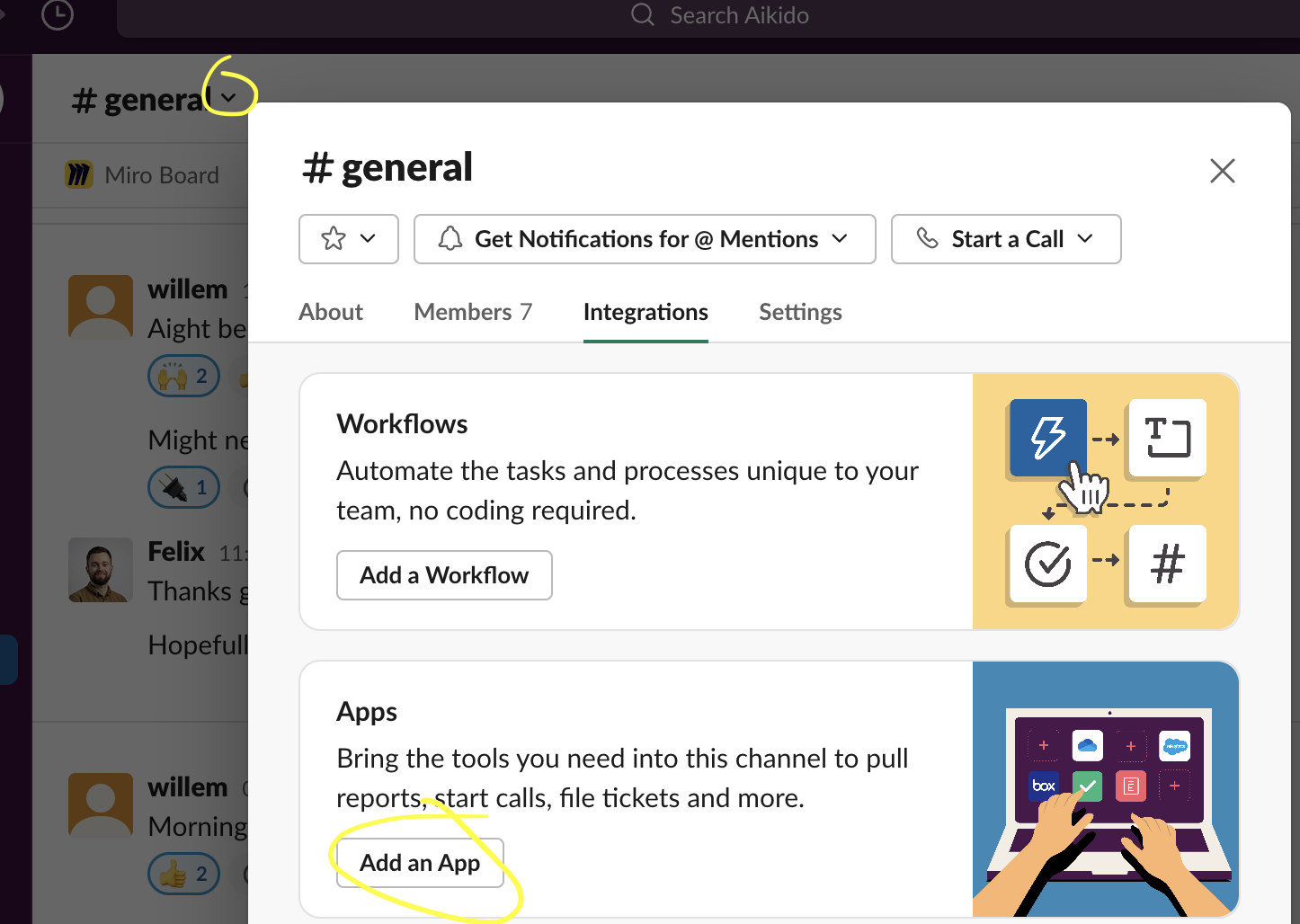
Task: Close the #general details dialog
Action: point(1222,171)
